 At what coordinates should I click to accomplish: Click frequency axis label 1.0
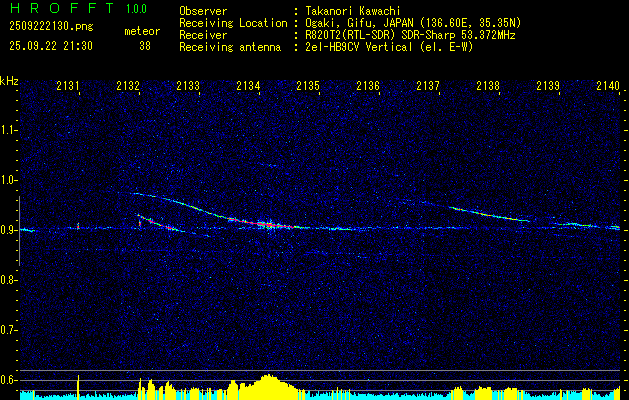pyautogui.click(x=9, y=180)
